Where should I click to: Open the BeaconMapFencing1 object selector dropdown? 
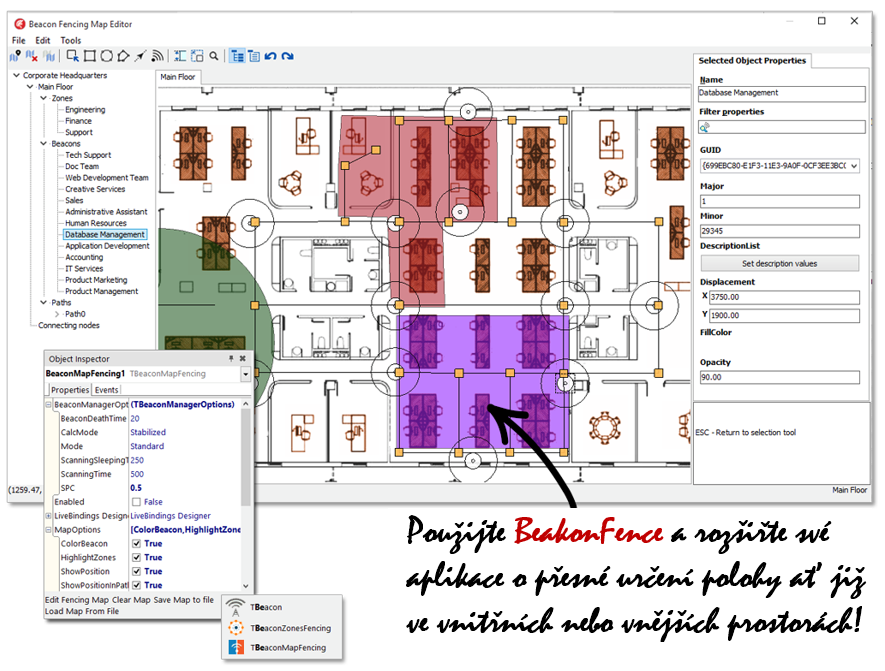tap(246, 374)
